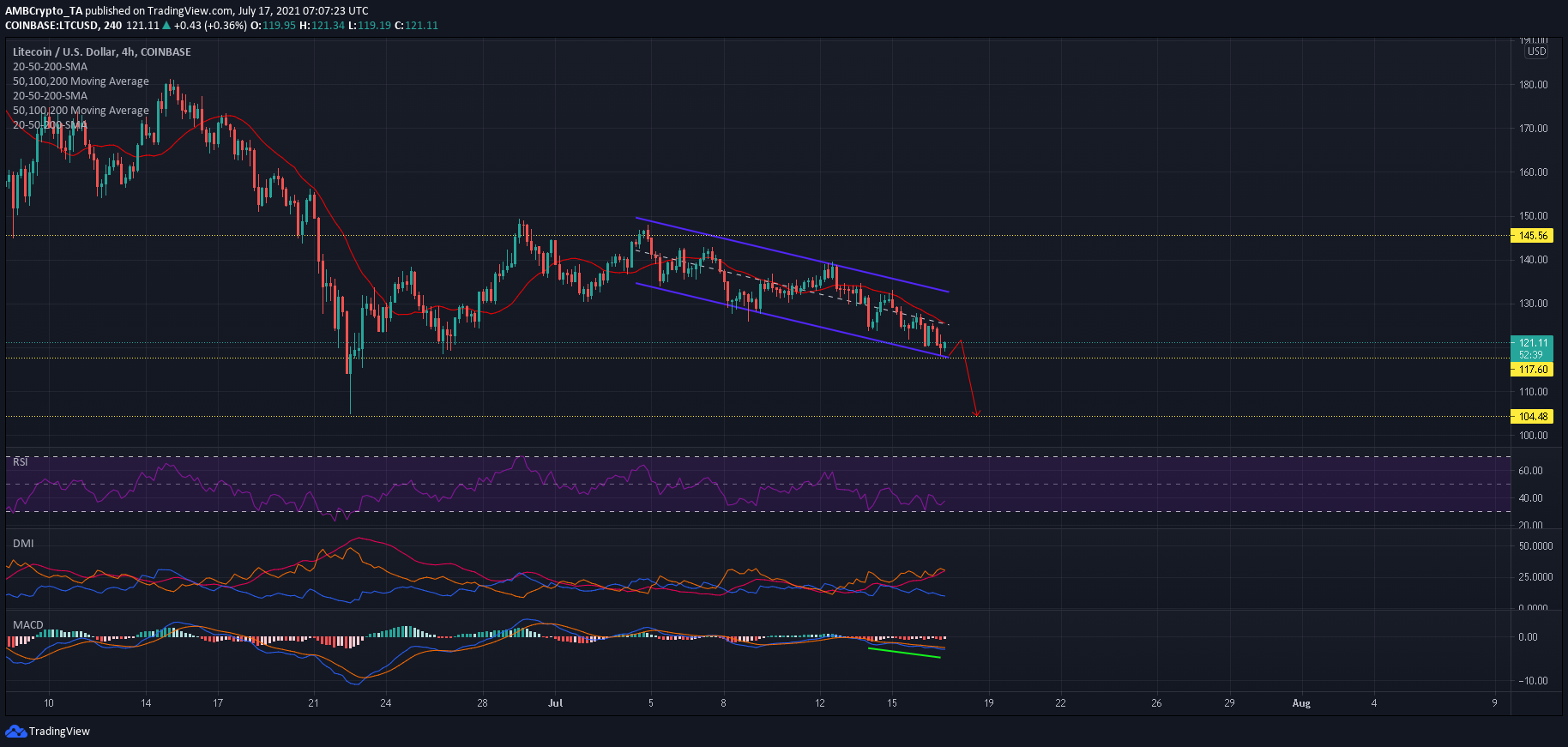Click the USD currency badge on price axis
Screen dimensions: 1568x747
[1536, 51]
